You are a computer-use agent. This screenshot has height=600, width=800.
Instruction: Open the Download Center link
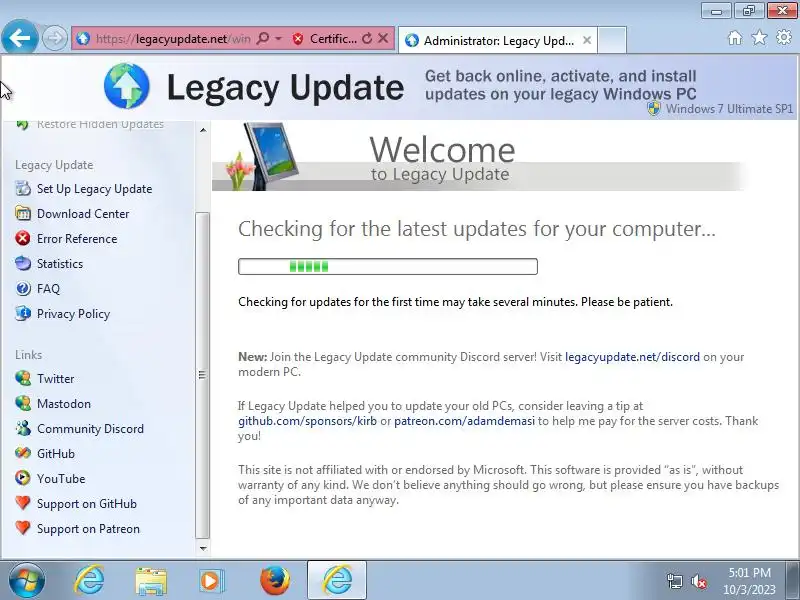pyautogui.click(x=83, y=214)
